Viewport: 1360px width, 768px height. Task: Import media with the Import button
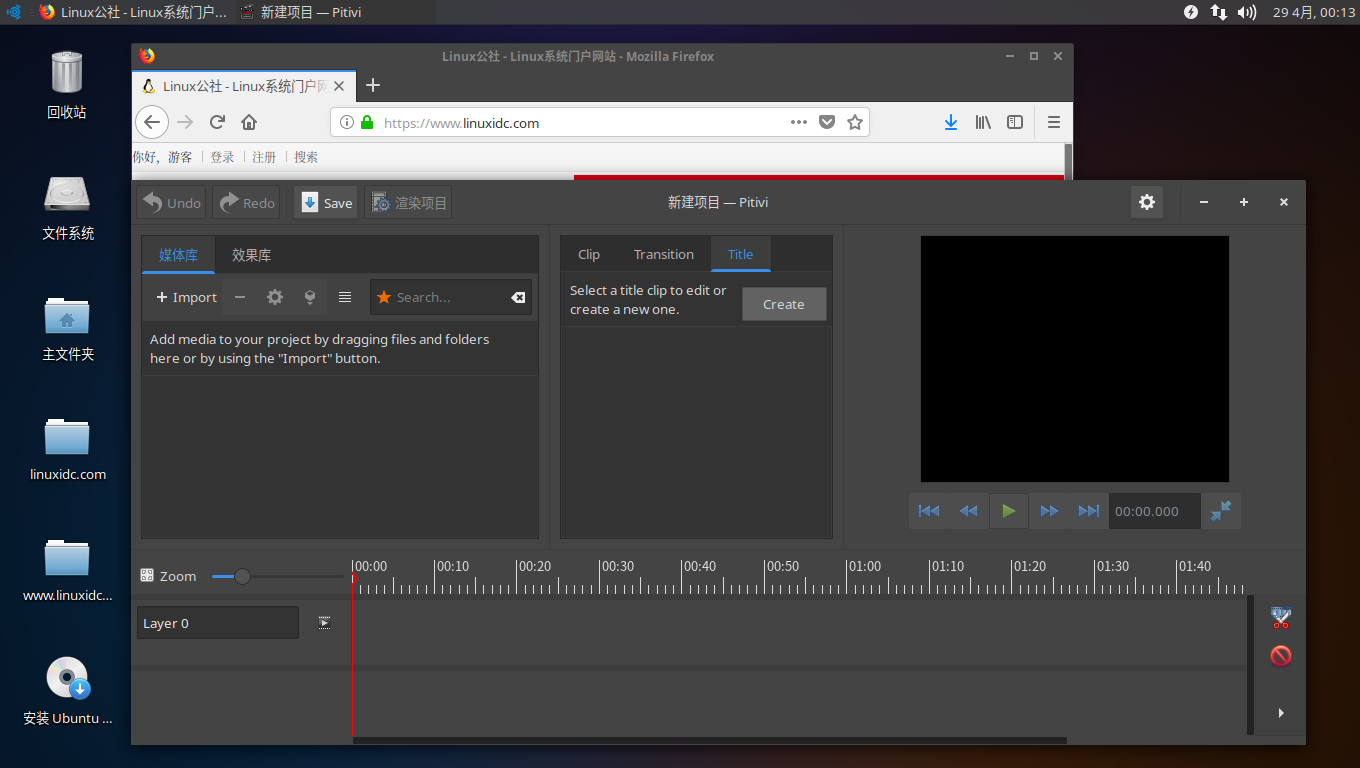[x=186, y=297]
